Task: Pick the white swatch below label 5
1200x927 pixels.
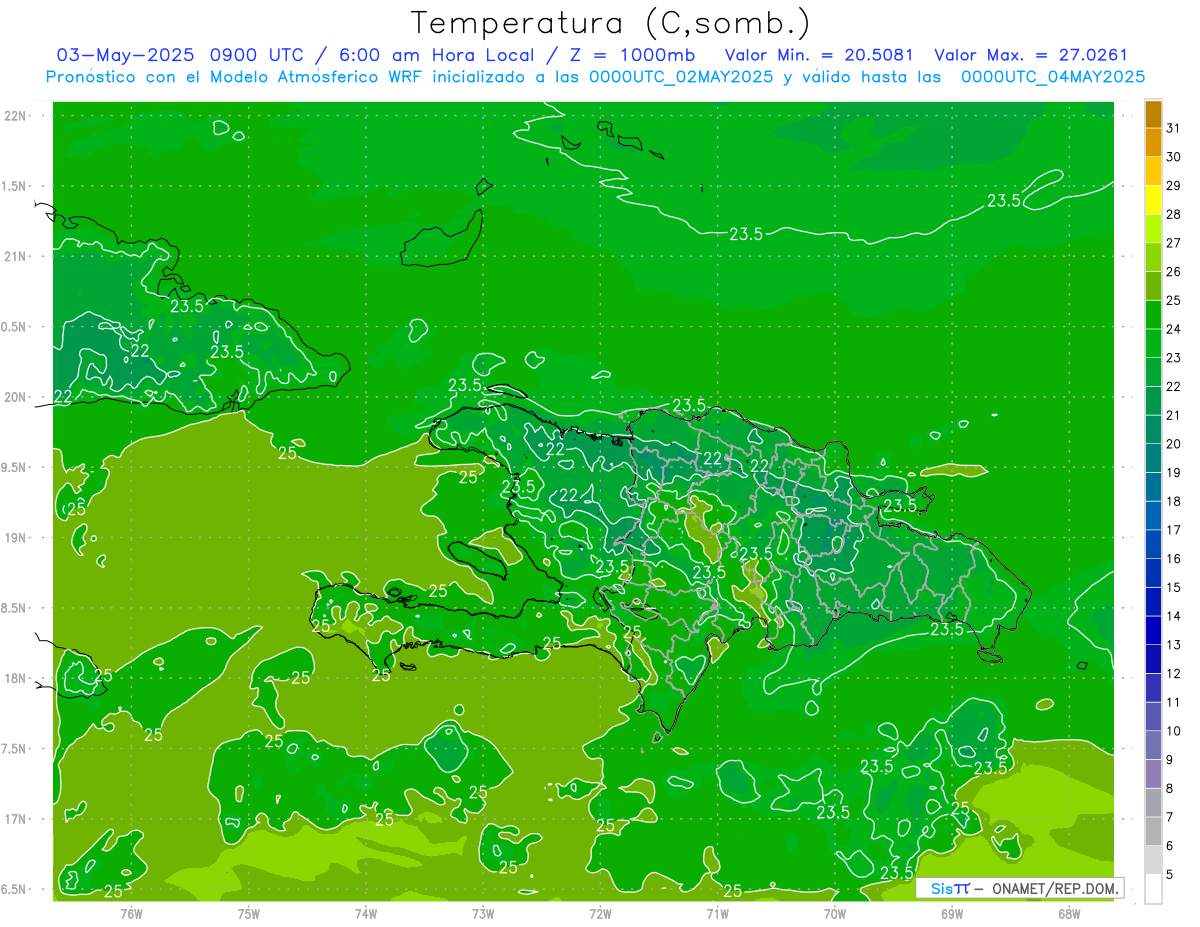Action: pyautogui.click(x=1153, y=889)
